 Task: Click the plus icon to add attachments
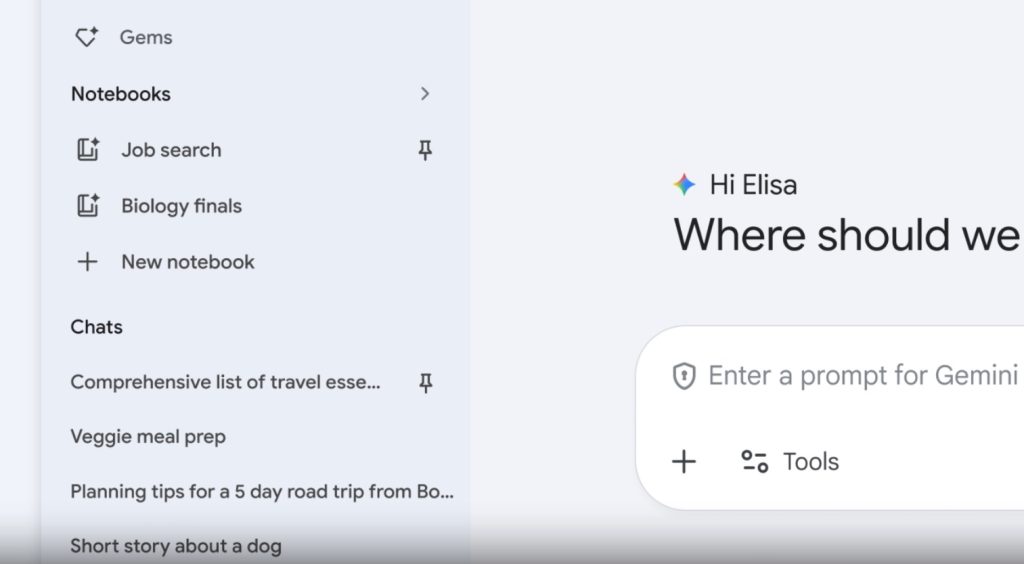[x=684, y=461]
